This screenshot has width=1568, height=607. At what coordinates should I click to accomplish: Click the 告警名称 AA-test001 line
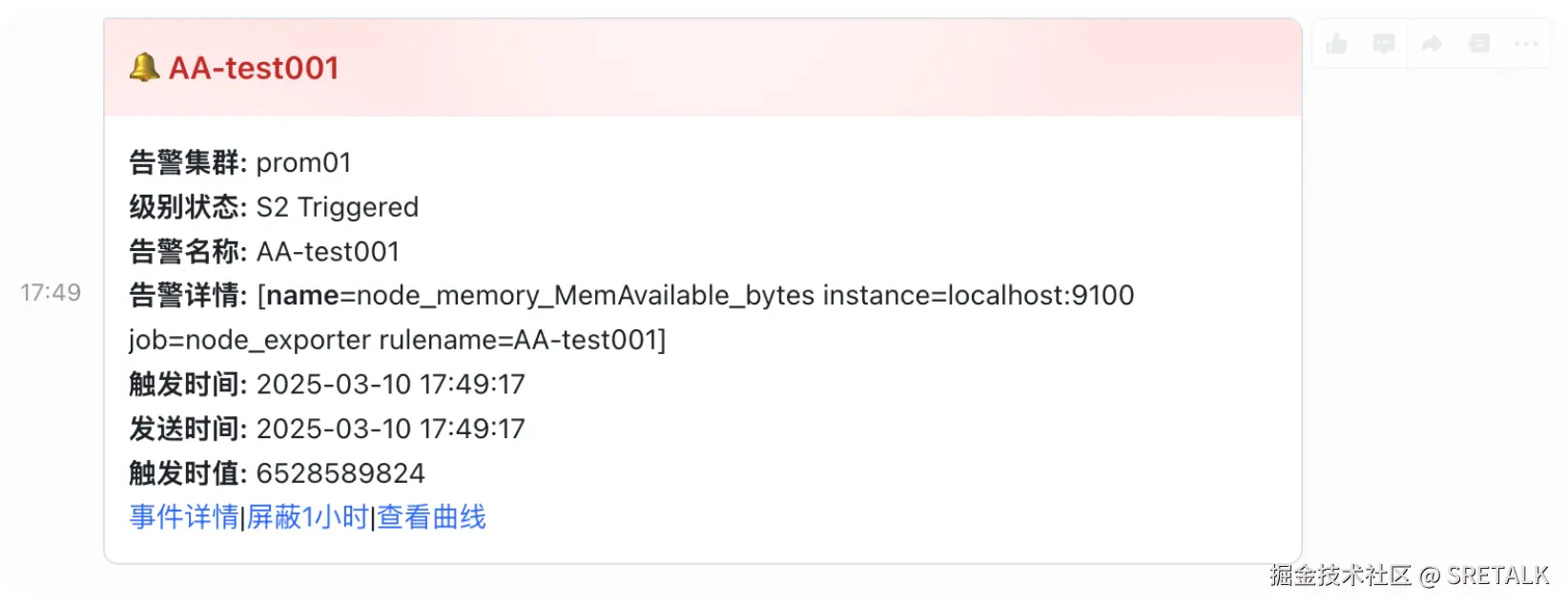[x=264, y=252]
